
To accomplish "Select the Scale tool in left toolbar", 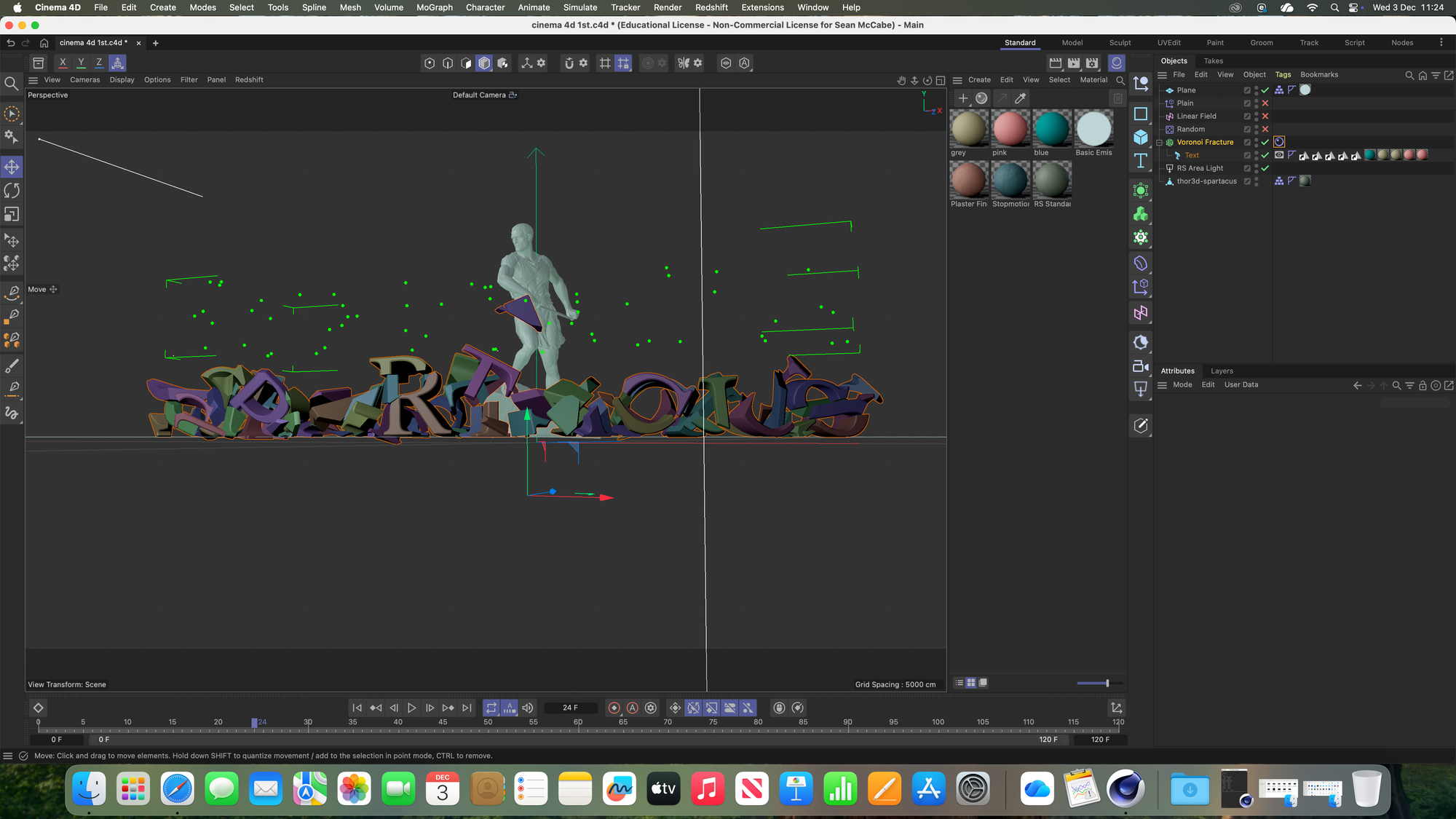I will 12,215.
